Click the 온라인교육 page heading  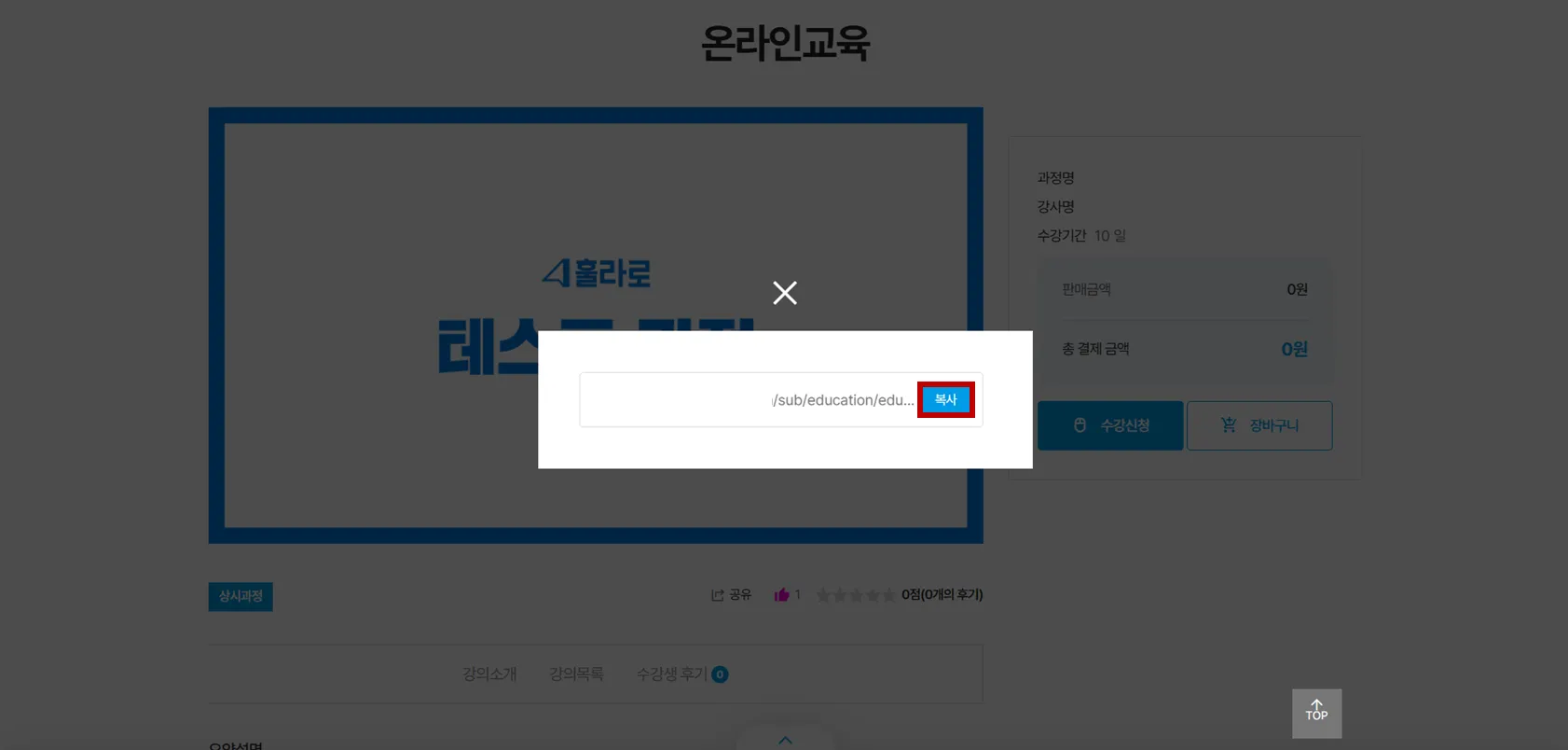coord(785,43)
